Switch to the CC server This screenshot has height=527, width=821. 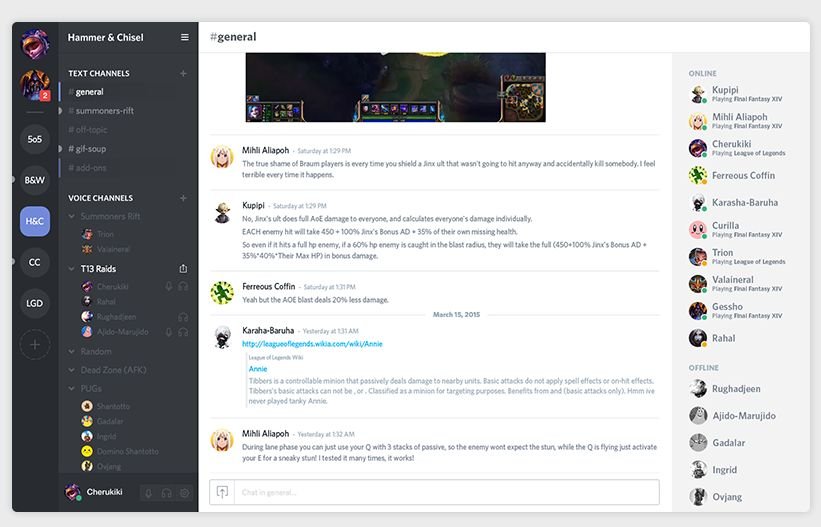tap(35, 262)
